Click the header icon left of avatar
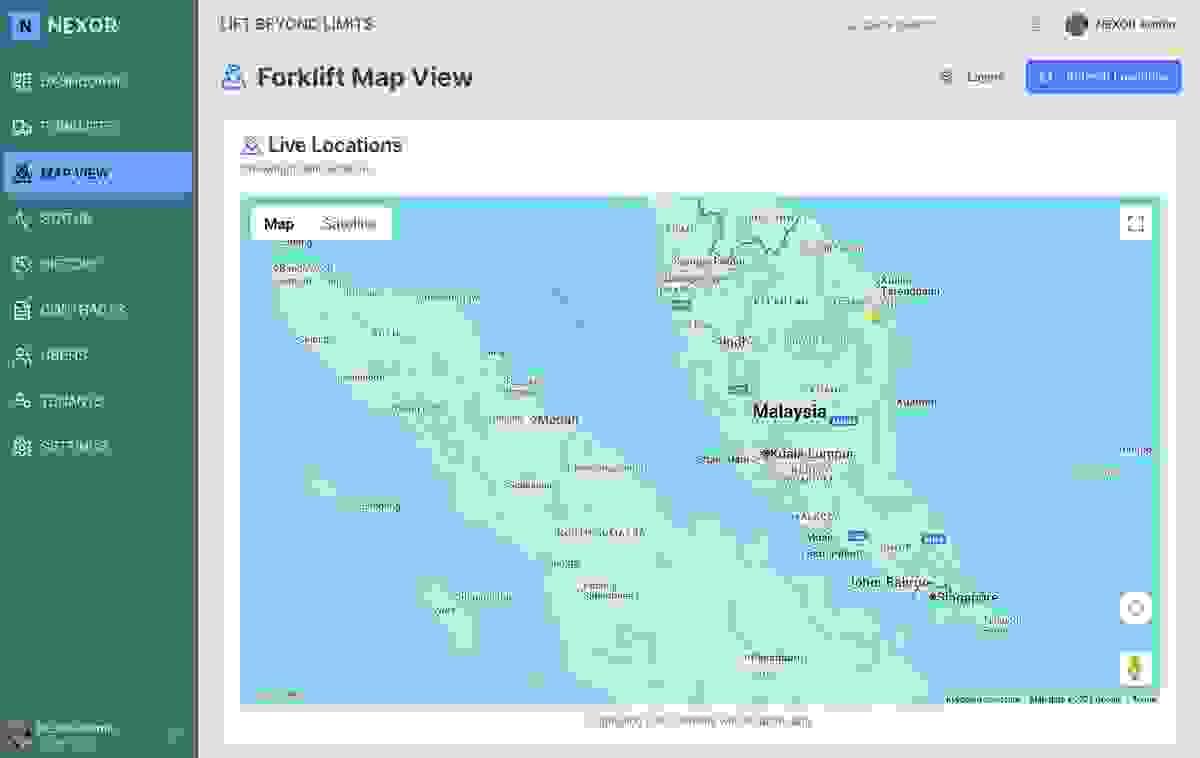 pyautogui.click(x=1036, y=25)
